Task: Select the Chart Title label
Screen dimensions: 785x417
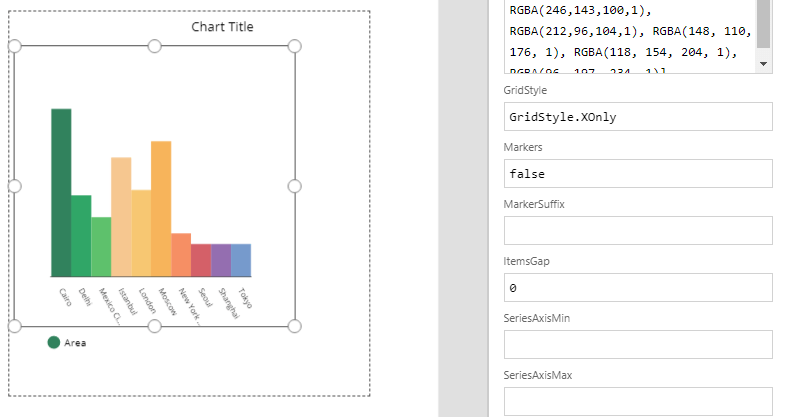Action: (x=222, y=27)
